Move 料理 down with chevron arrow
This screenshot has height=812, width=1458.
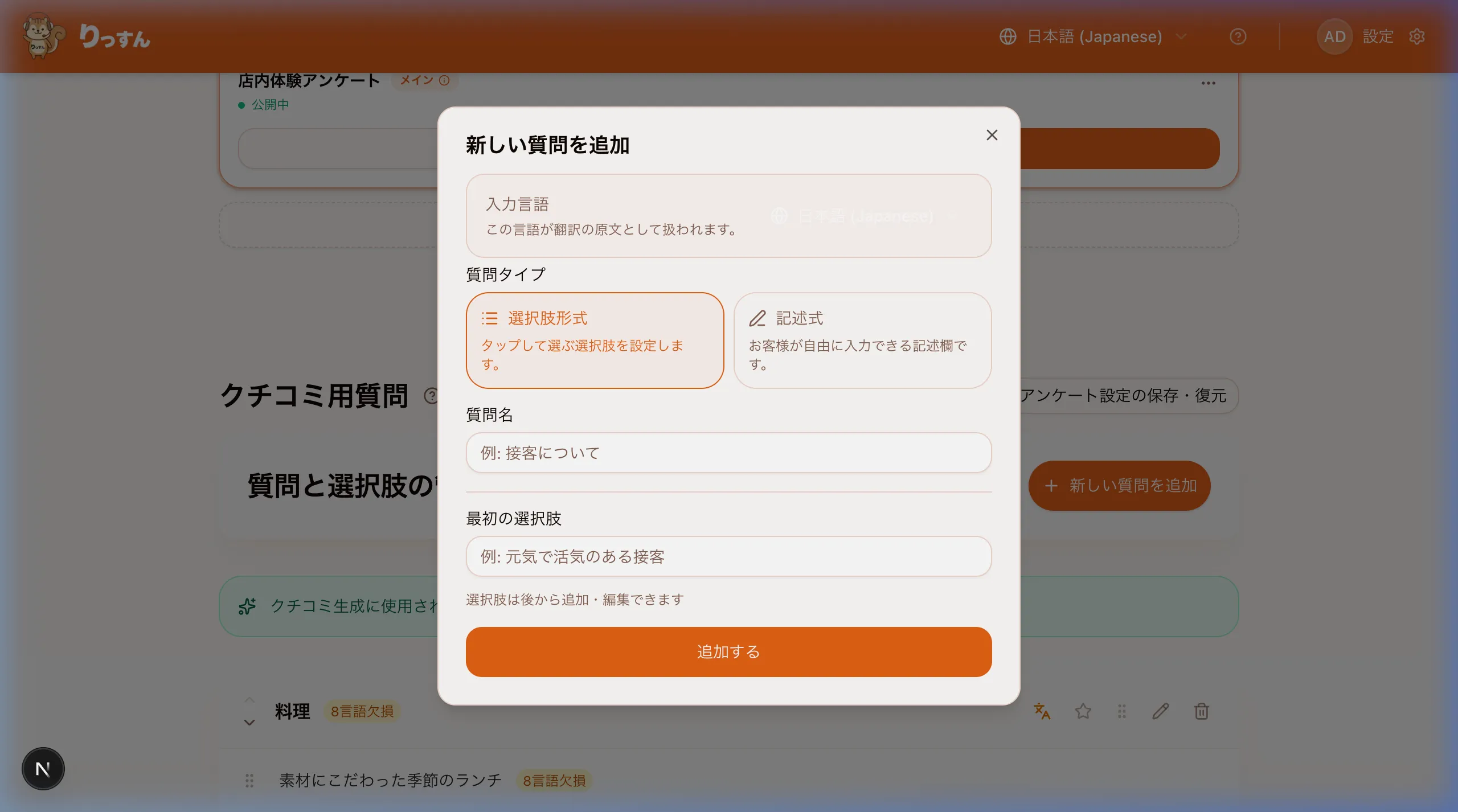[249, 722]
